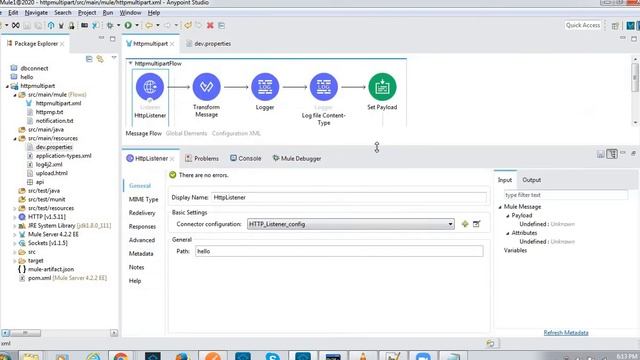Open the Redelivery settings section
640x360 pixels.
pyautogui.click(x=142, y=213)
